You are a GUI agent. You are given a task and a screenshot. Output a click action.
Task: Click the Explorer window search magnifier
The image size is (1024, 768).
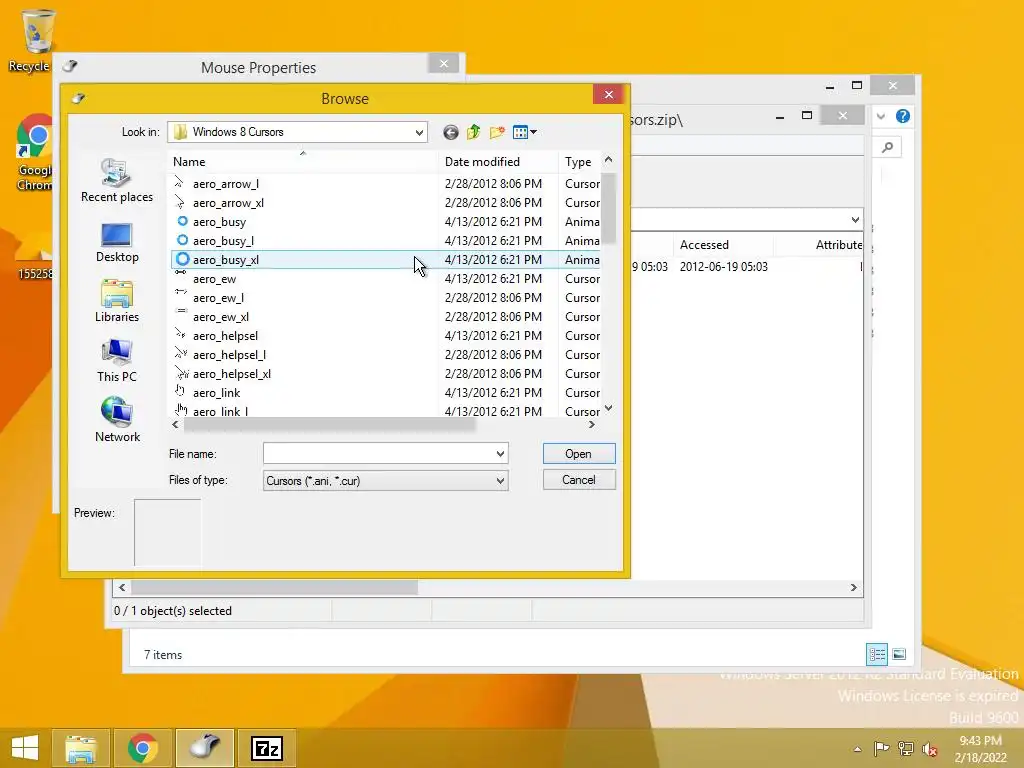(x=888, y=148)
